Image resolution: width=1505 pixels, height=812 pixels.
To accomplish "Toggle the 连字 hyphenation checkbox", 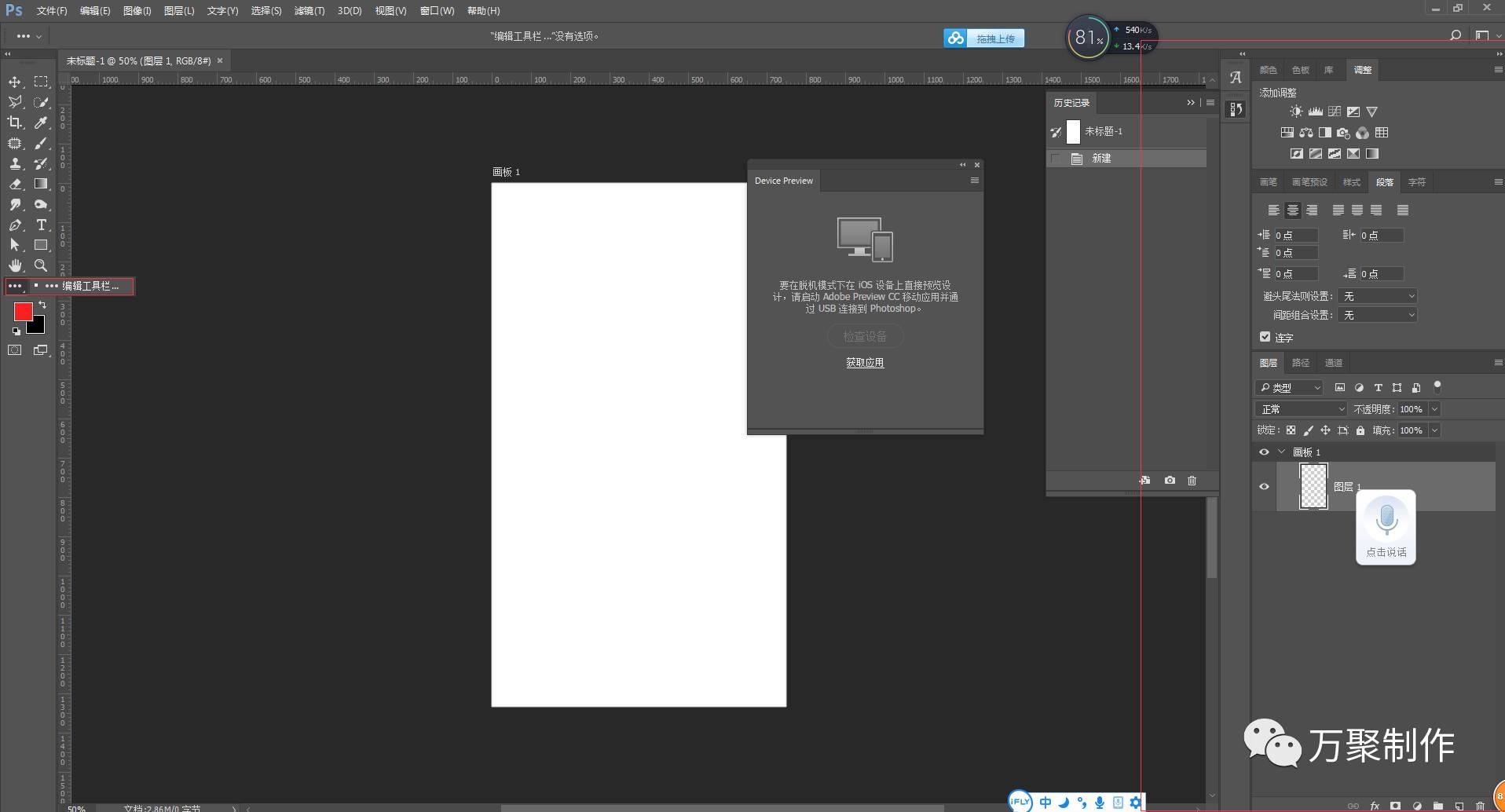I will tap(1265, 337).
